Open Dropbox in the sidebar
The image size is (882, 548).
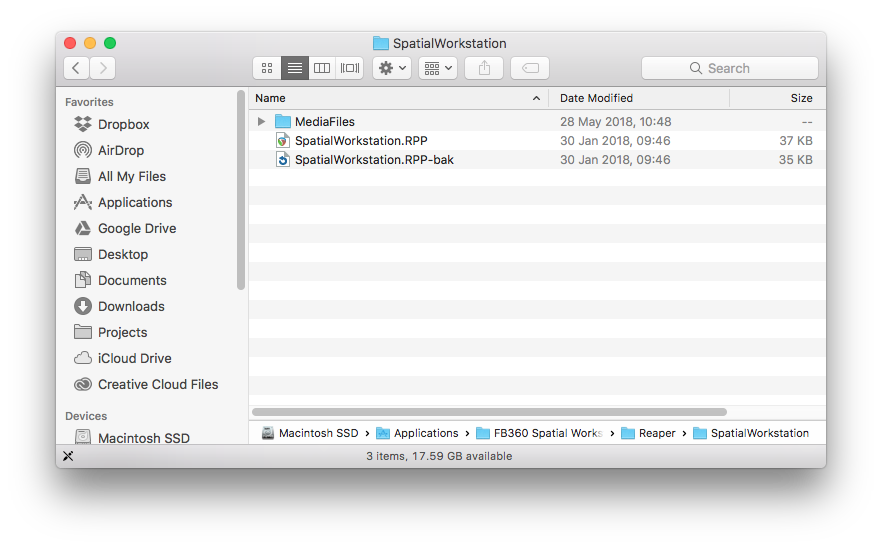point(112,124)
